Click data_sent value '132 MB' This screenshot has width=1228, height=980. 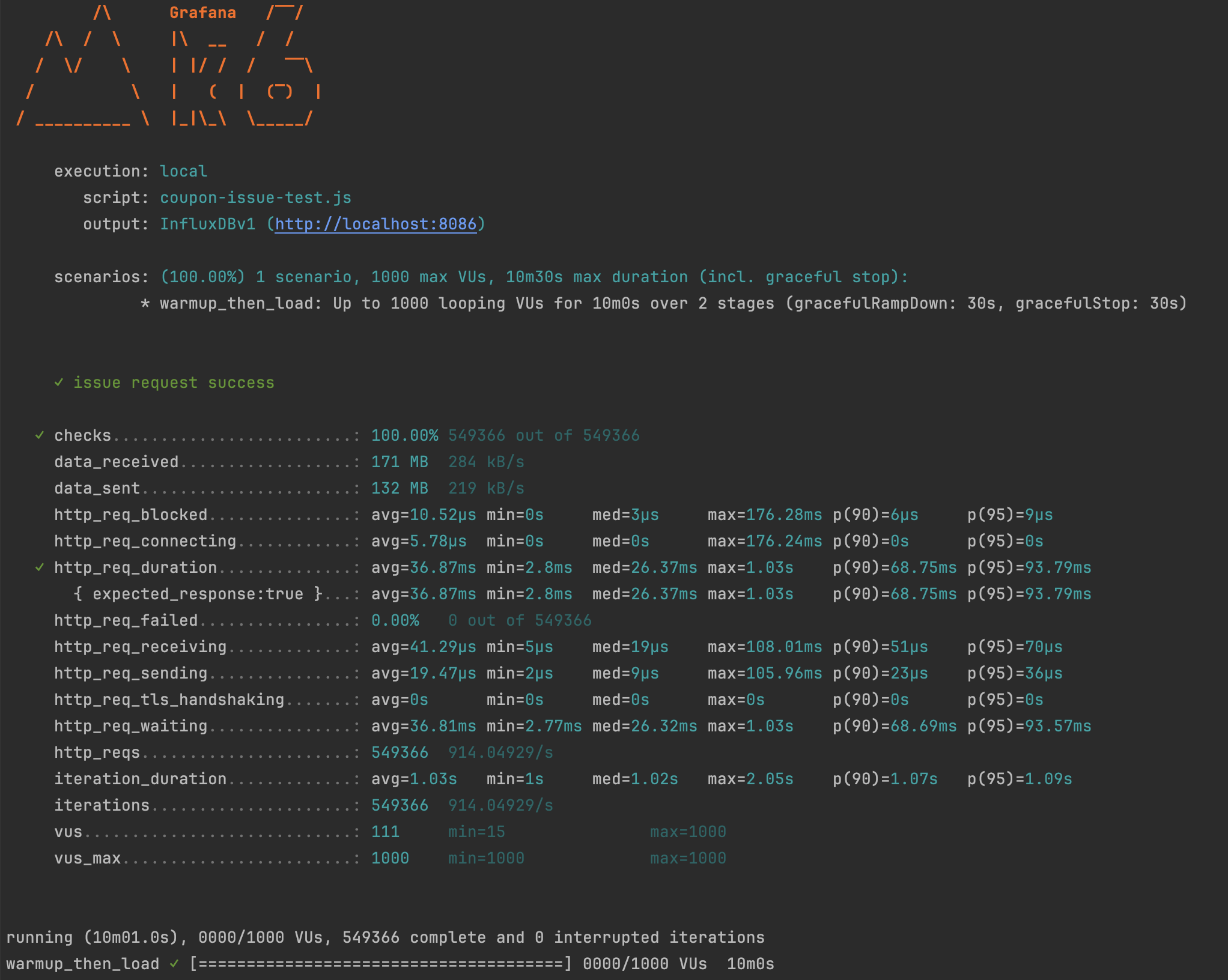[x=400, y=488]
